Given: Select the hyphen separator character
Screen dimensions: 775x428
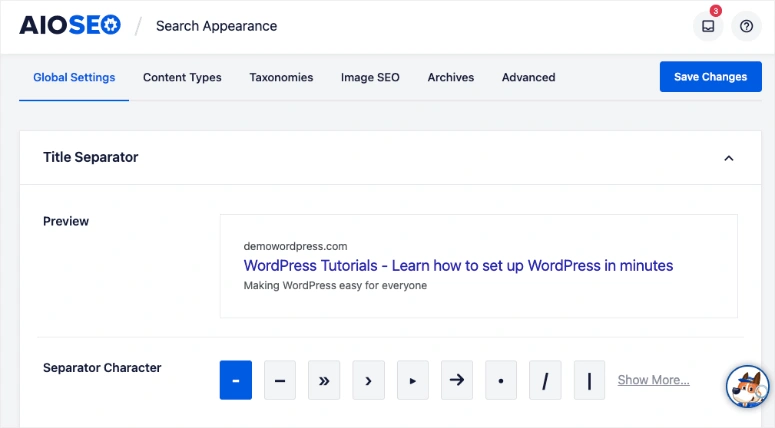Looking at the screenshot, I should (x=236, y=380).
